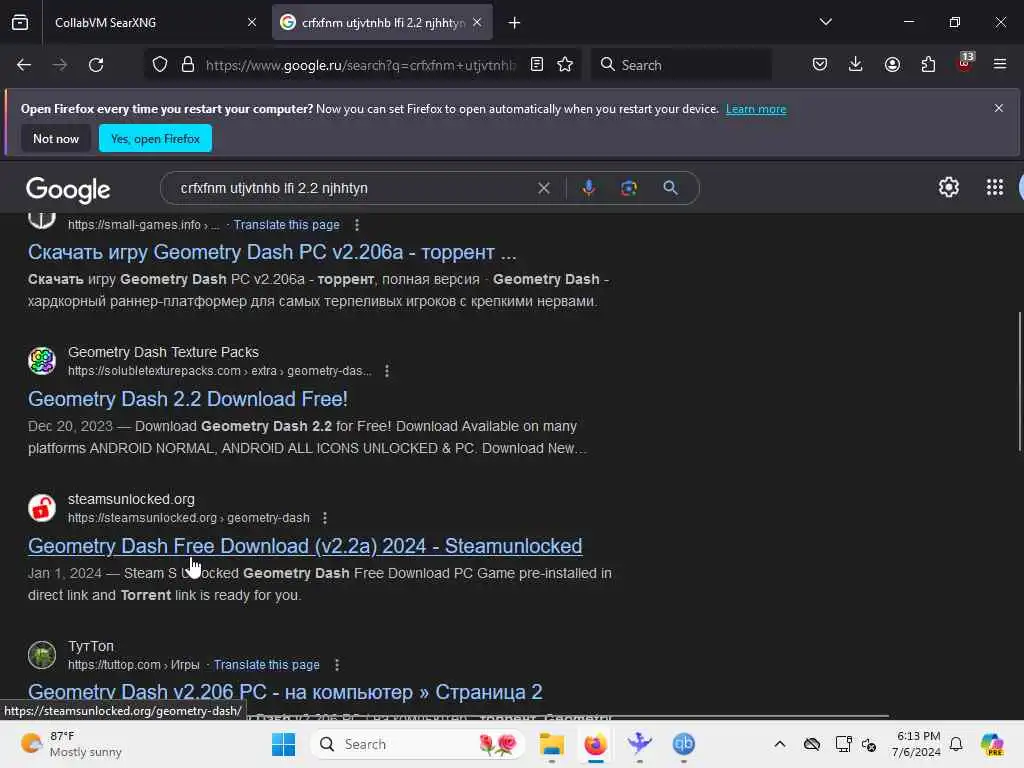Click the Not now button

click(x=56, y=138)
